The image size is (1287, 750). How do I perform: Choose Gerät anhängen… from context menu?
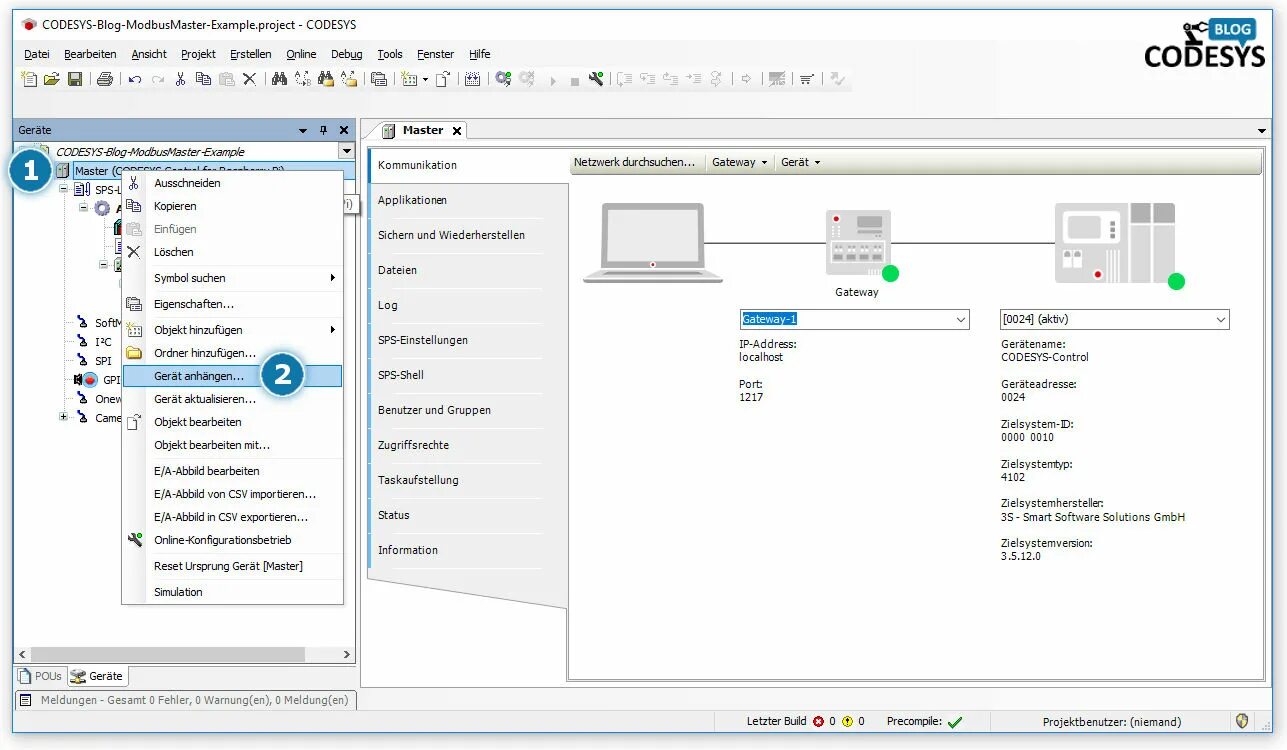click(233, 376)
